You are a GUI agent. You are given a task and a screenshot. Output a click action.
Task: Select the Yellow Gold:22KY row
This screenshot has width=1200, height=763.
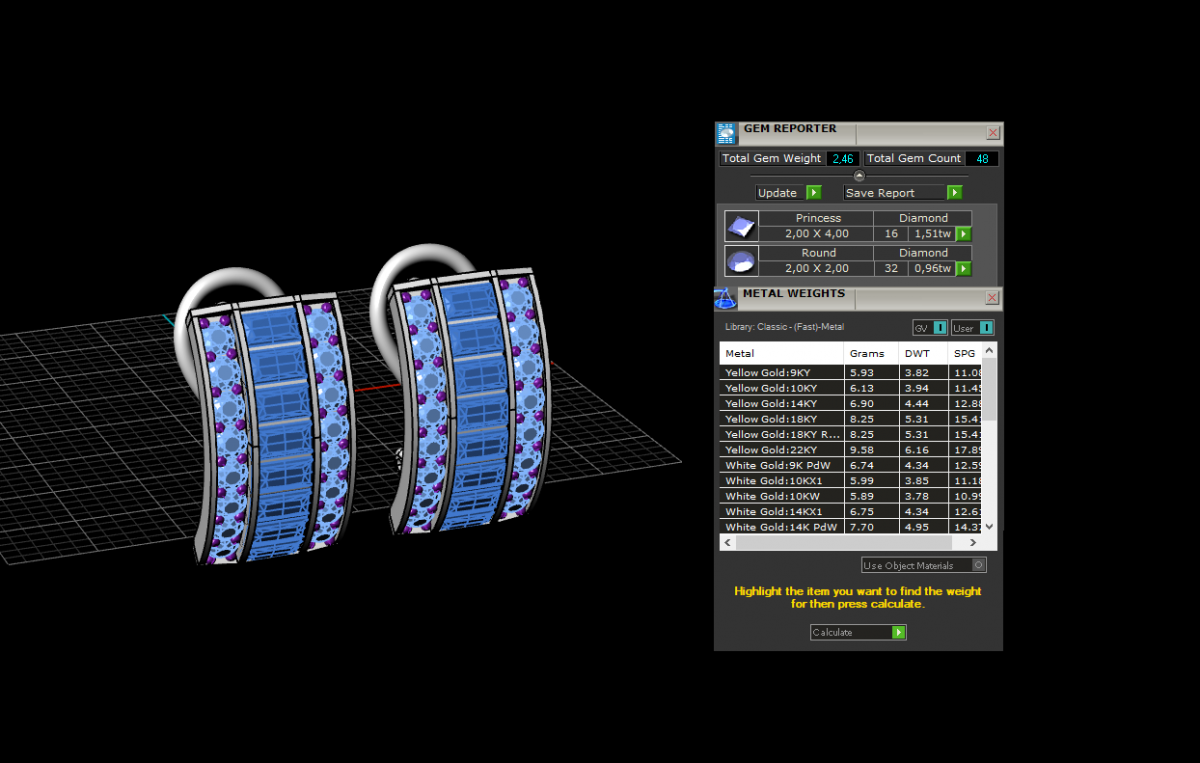(x=851, y=450)
